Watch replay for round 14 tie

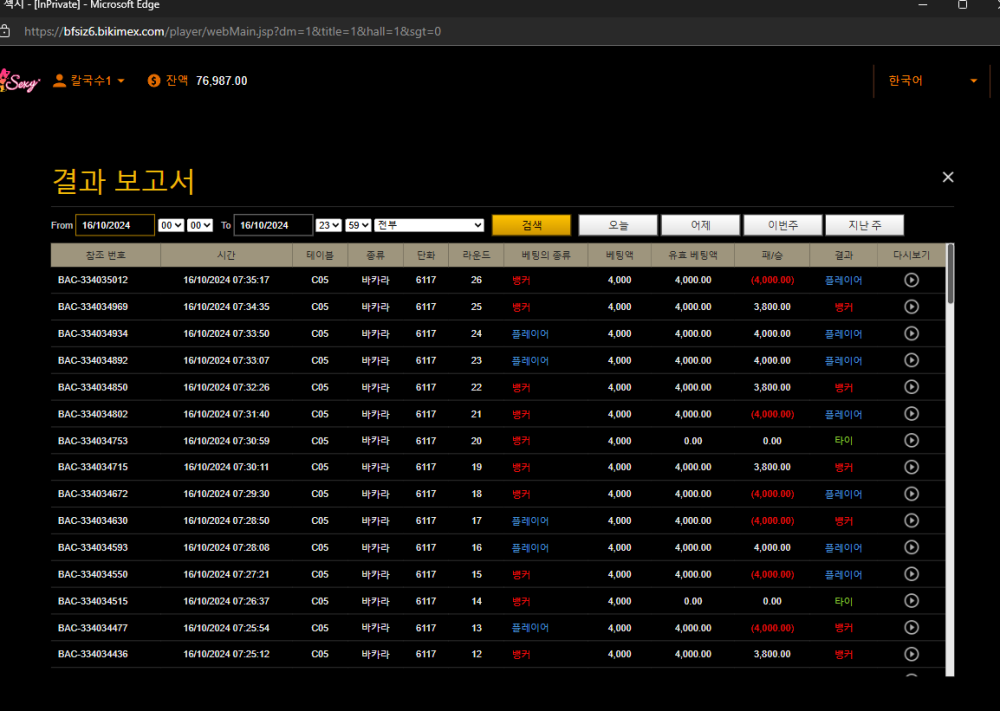pyautogui.click(x=911, y=601)
